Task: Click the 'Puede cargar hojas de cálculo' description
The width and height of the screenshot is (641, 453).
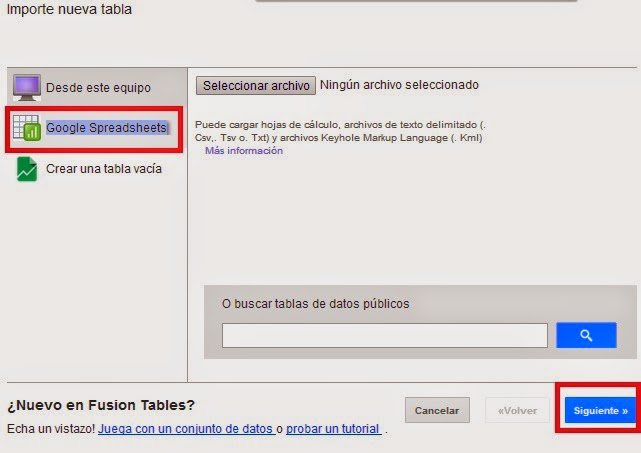Action: pyautogui.click(x=340, y=131)
